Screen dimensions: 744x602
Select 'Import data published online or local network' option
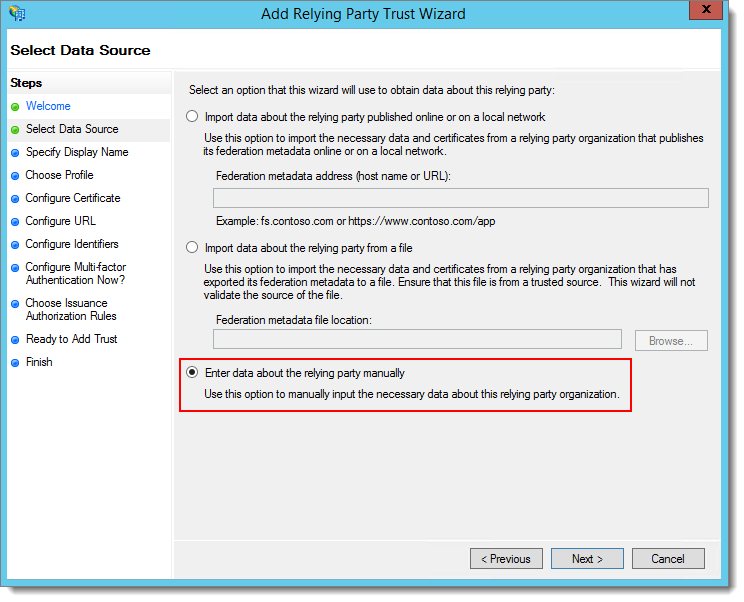[x=192, y=117]
